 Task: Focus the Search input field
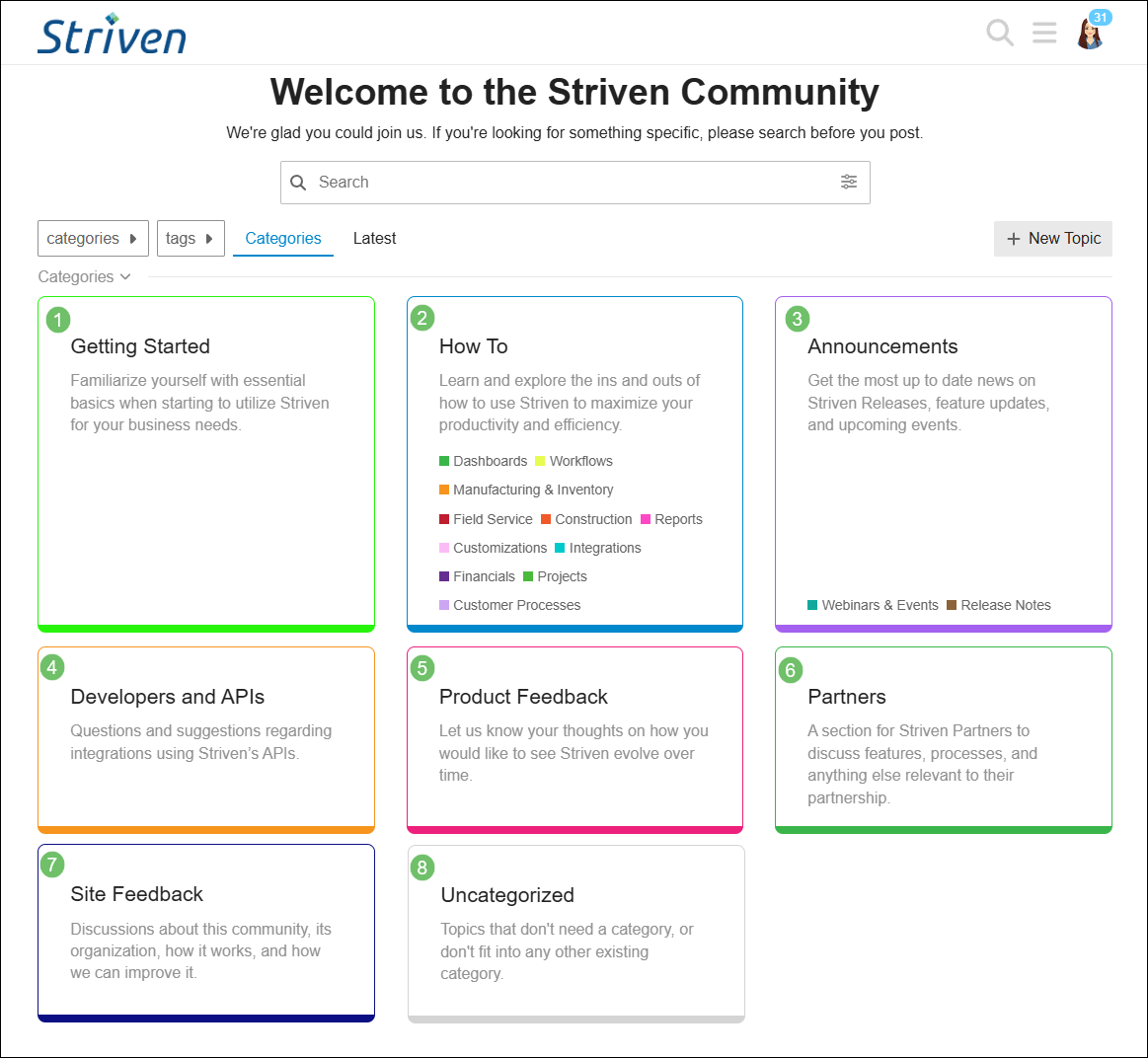pos(574,183)
